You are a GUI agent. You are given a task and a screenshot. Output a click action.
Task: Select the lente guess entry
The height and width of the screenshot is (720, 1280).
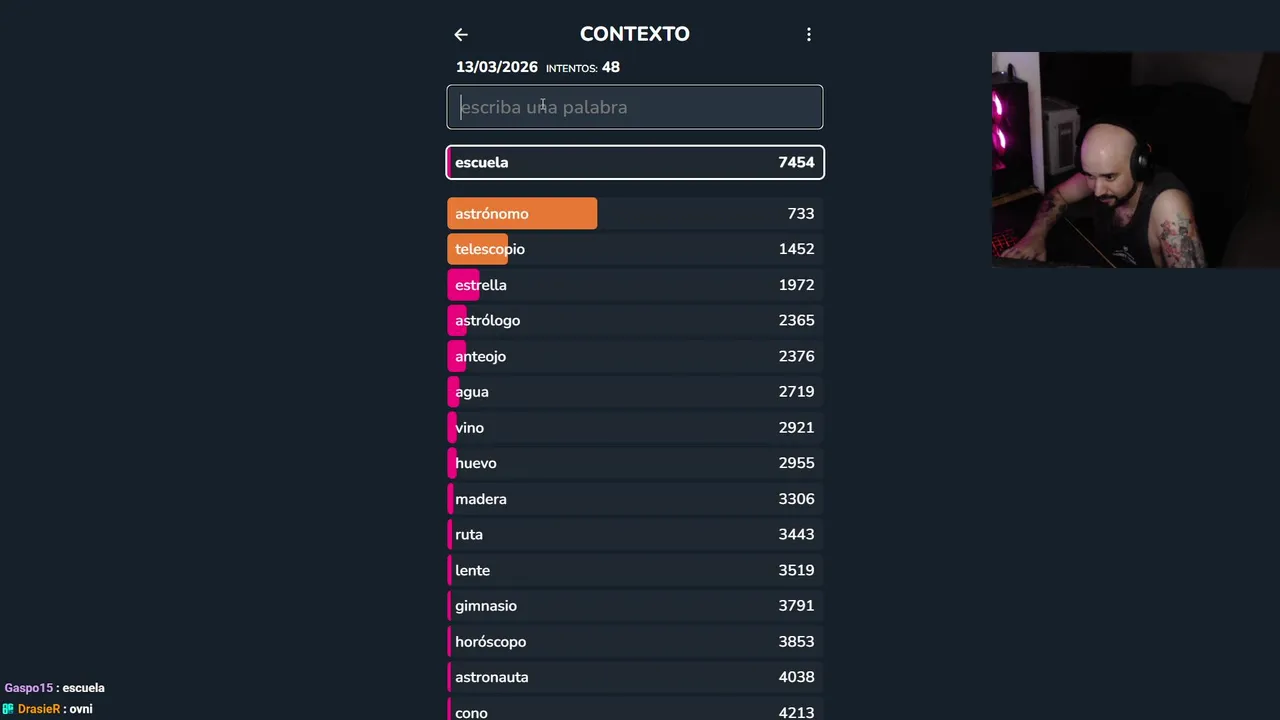click(635, 570)
